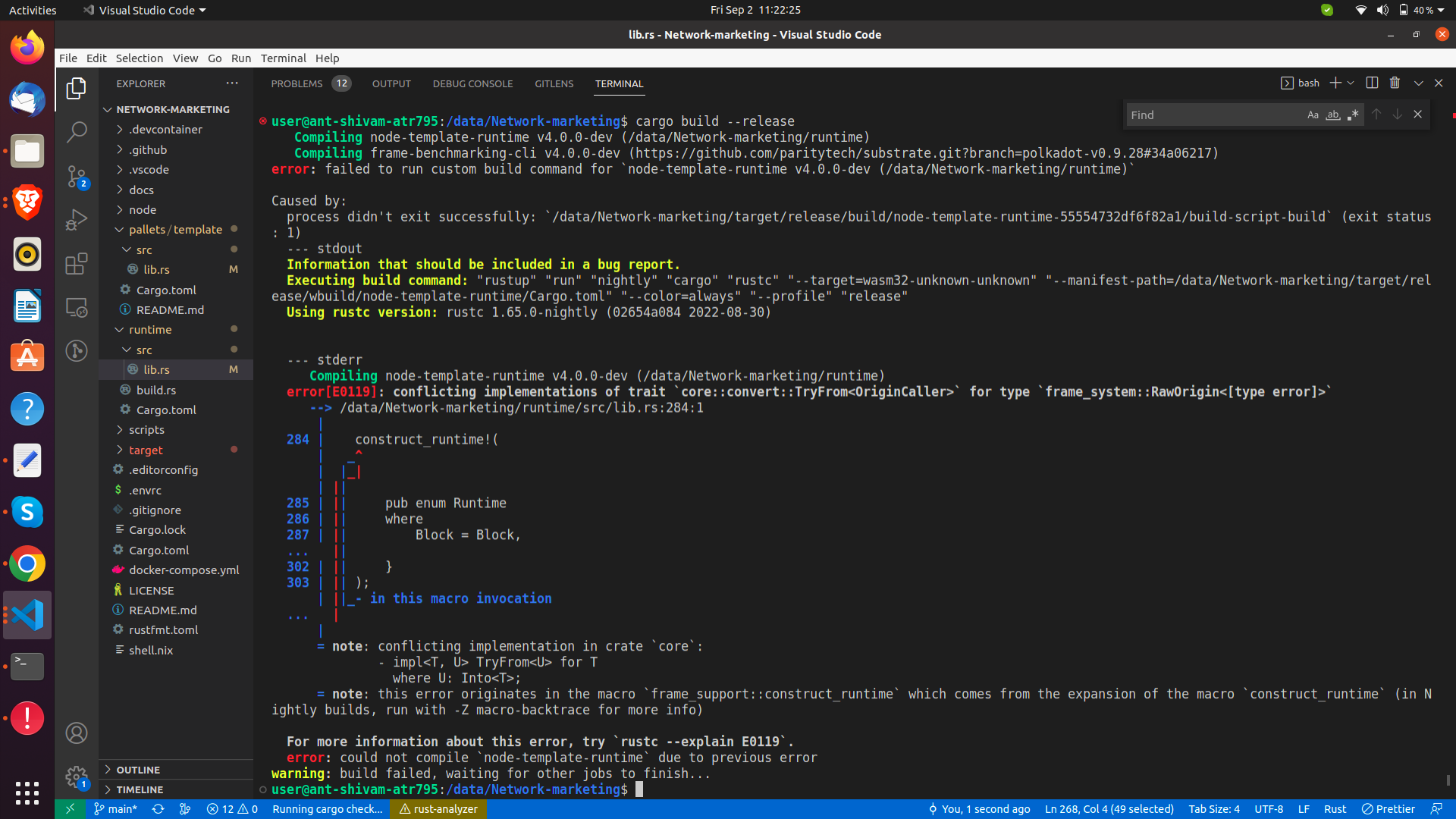Maximize panel size with chevron
The image size is (1456, 819).
coord(1418,83)
